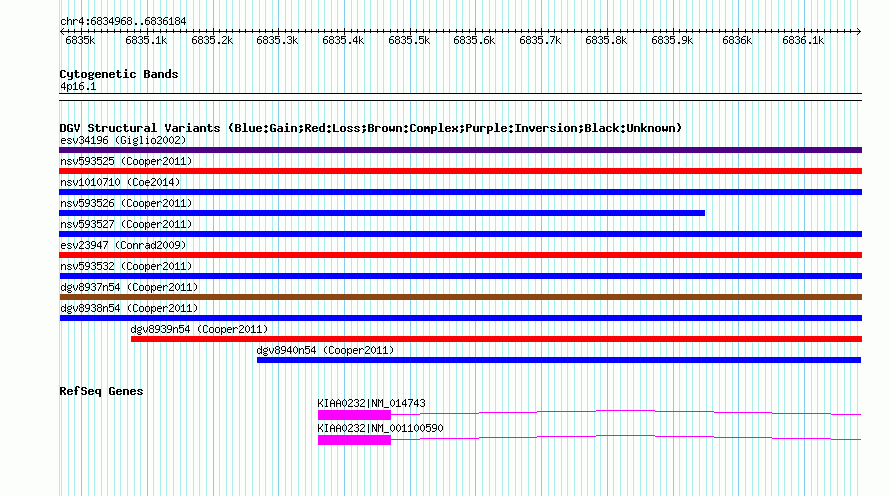Select the brown dgv8937n54 complex bar

(460, 297)
